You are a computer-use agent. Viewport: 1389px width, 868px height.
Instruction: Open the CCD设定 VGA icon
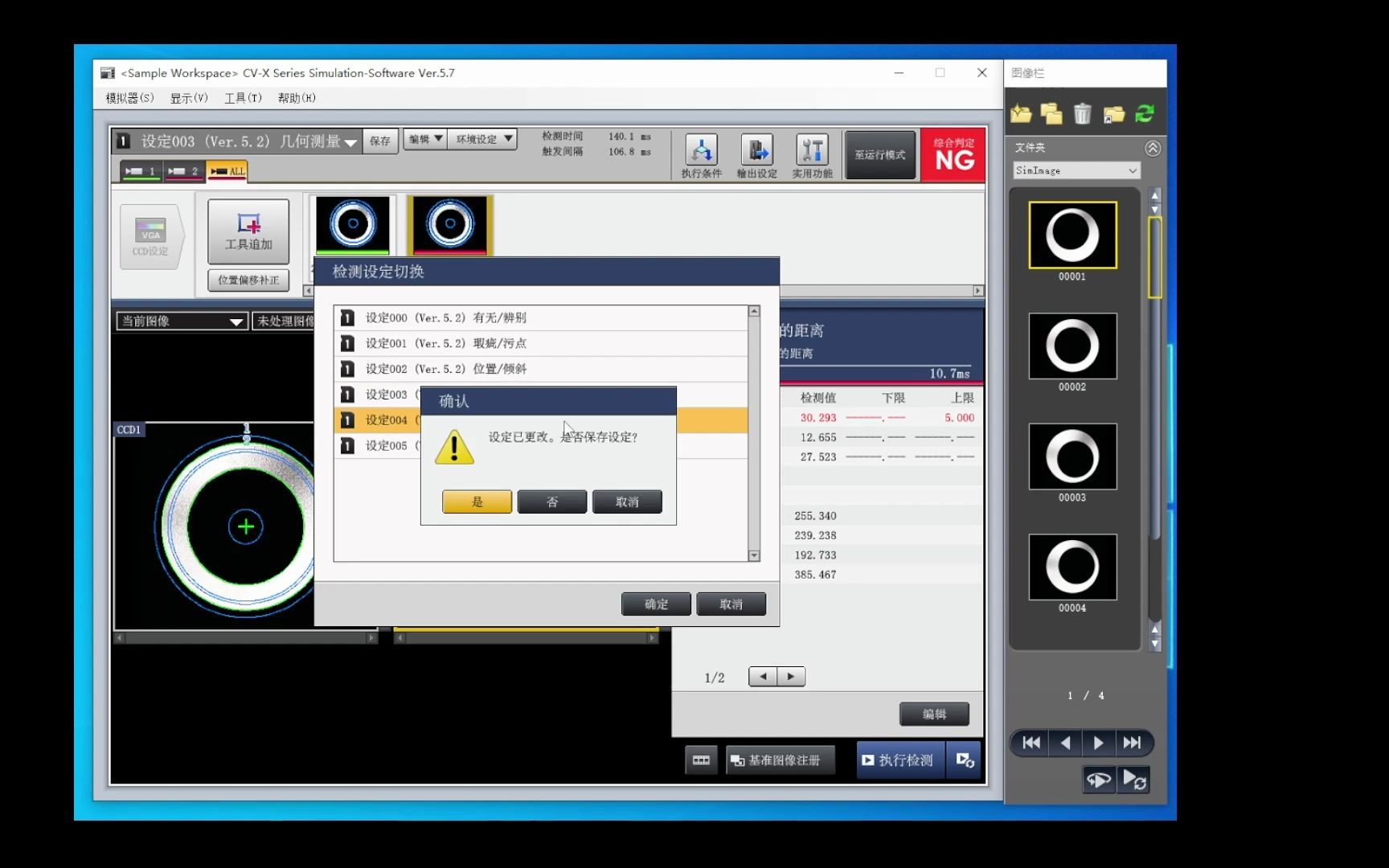pyautogui.click(x=150, y=236)
